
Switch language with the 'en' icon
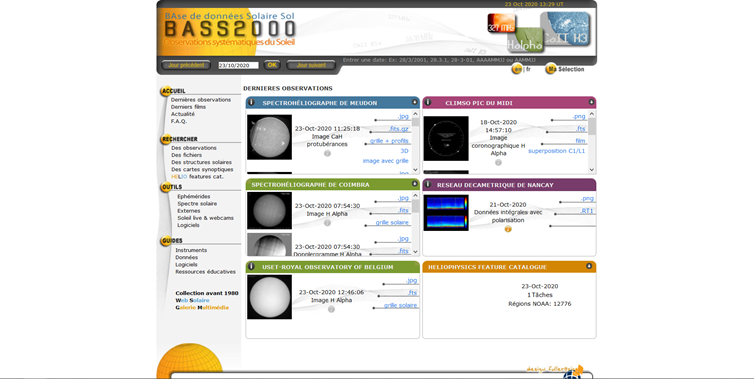point(517,69)
